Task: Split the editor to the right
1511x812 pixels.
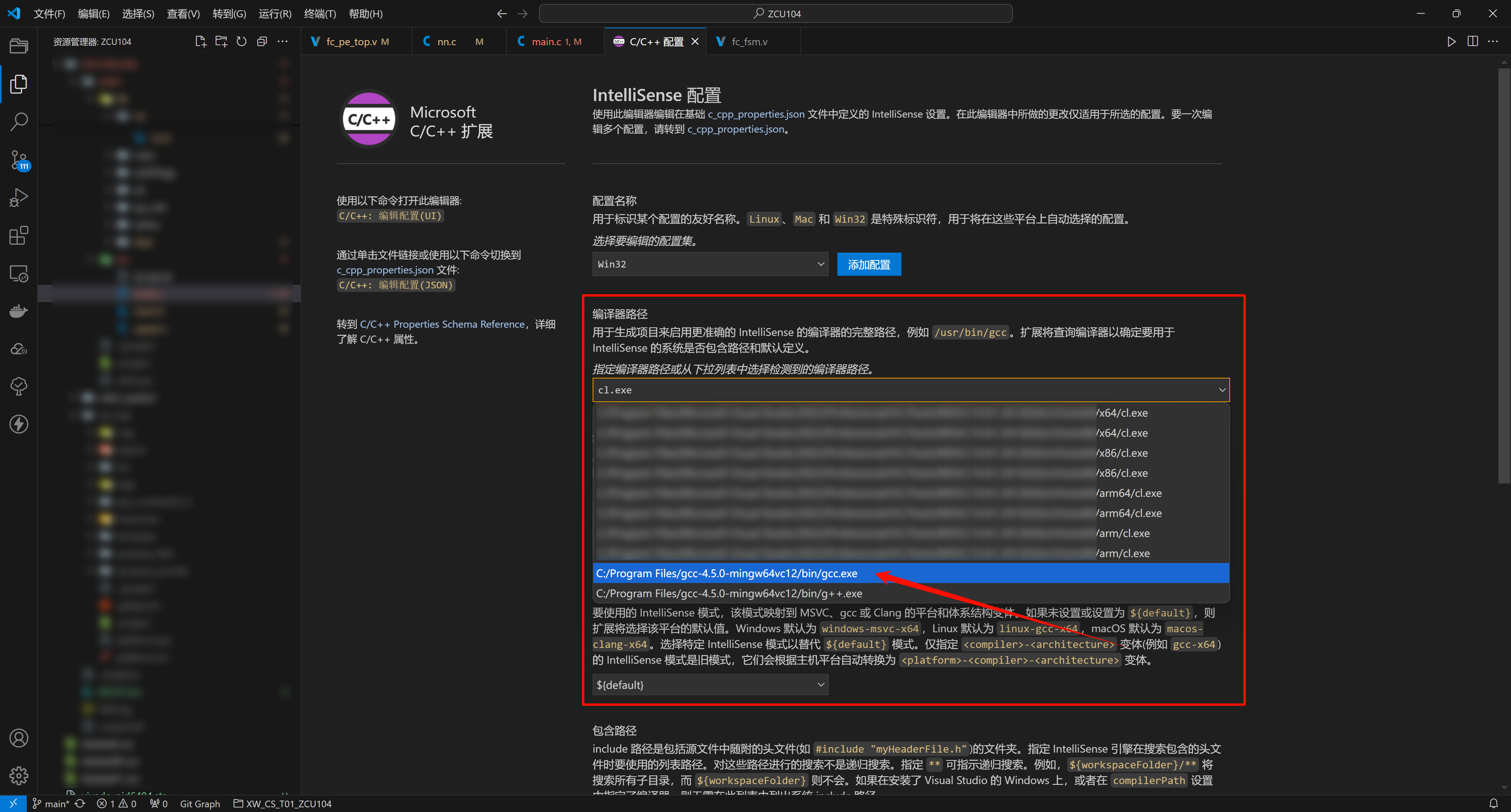Action: click(1472, 42)
